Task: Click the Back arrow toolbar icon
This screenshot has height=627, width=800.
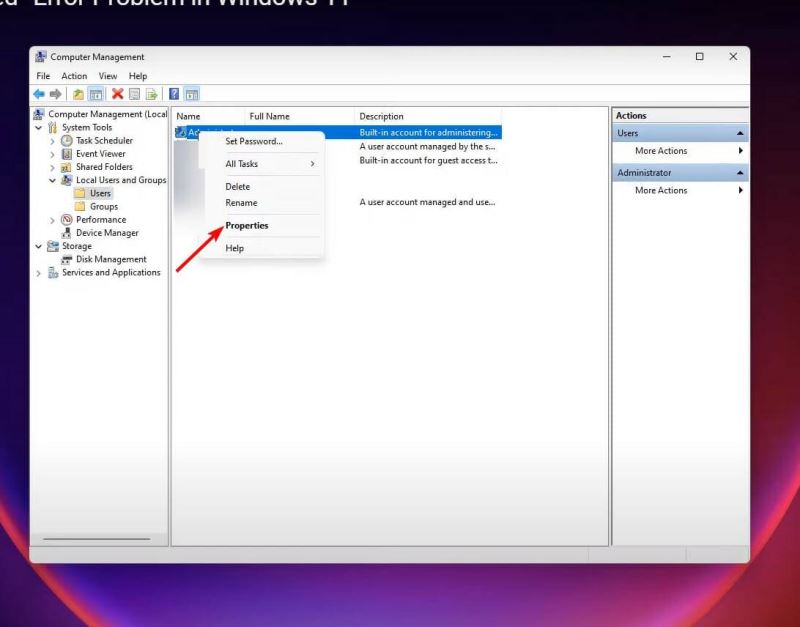Action: point(40,94)
